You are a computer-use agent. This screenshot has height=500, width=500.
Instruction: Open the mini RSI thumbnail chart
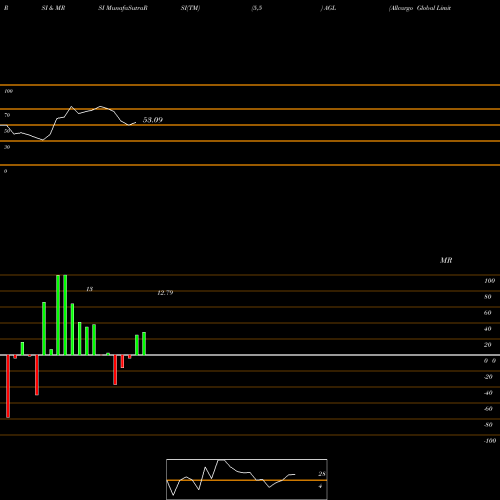247,479
